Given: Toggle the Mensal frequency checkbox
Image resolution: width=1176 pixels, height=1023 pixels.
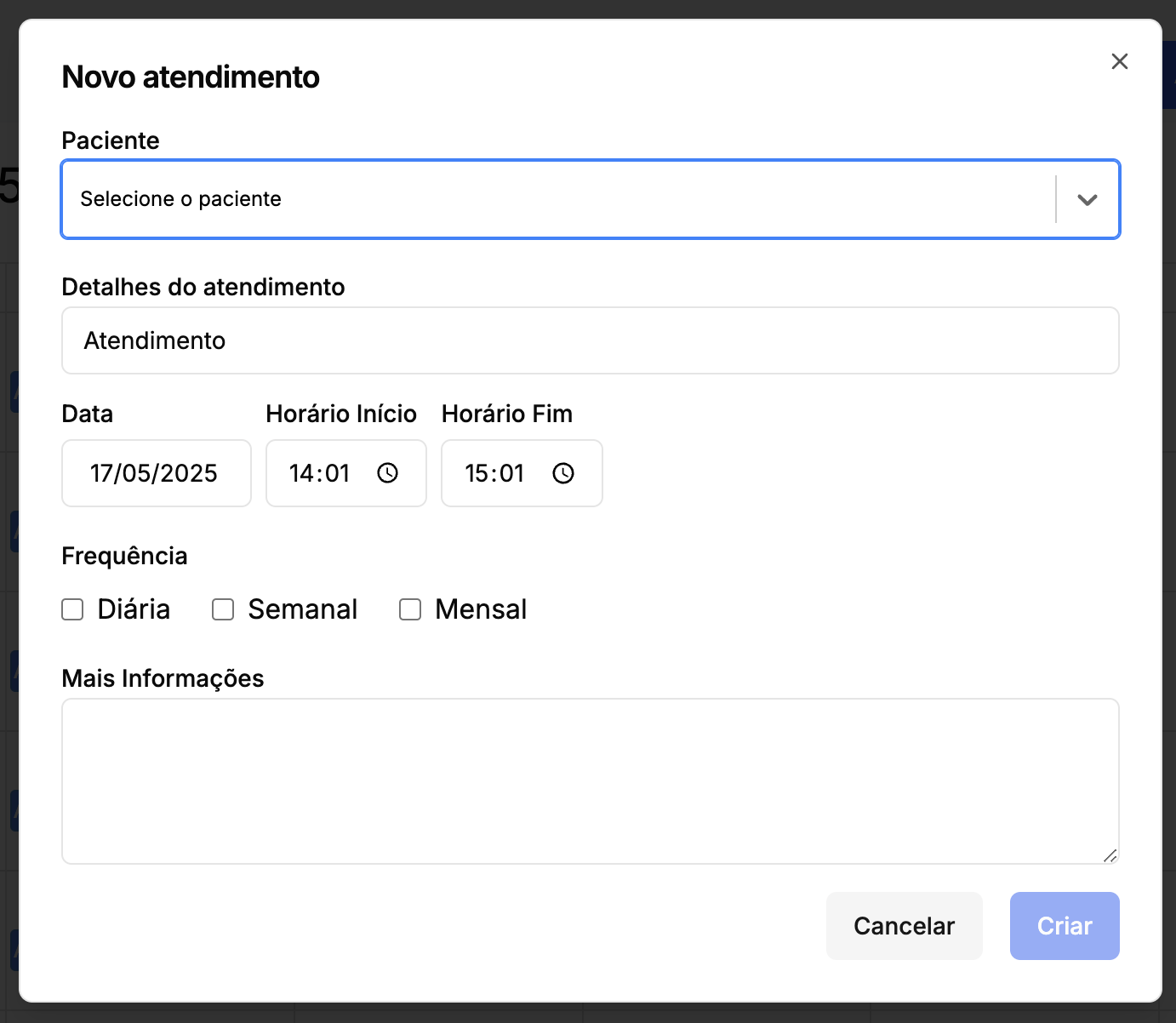Looking at the screenshot, I should pos(410,609).
